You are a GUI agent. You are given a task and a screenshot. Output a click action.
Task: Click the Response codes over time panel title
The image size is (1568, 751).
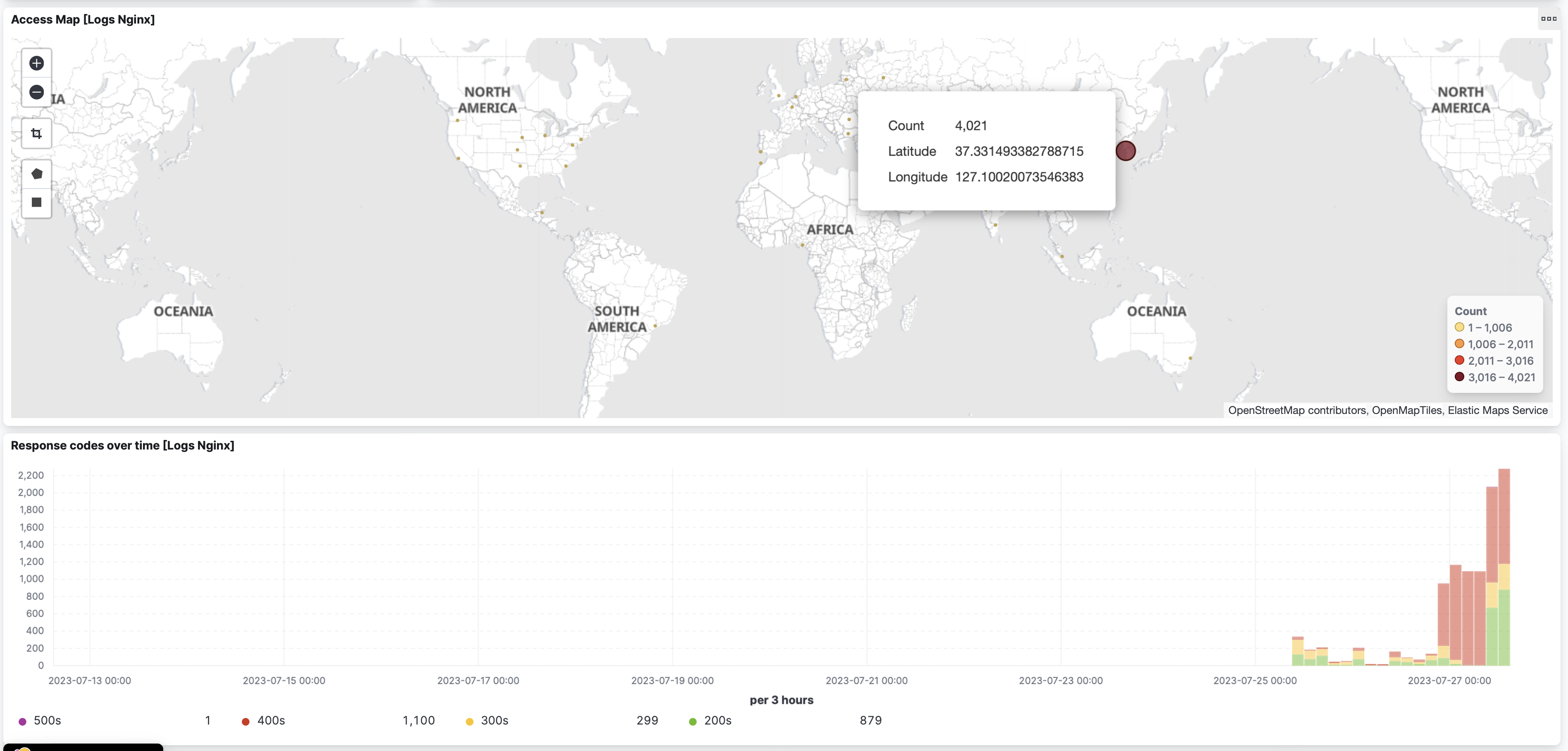coord(122,445)
